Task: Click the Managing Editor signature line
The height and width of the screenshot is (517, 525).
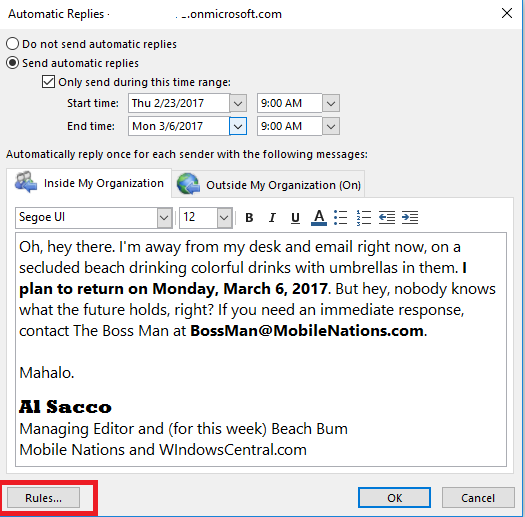Action: [183, 429]
